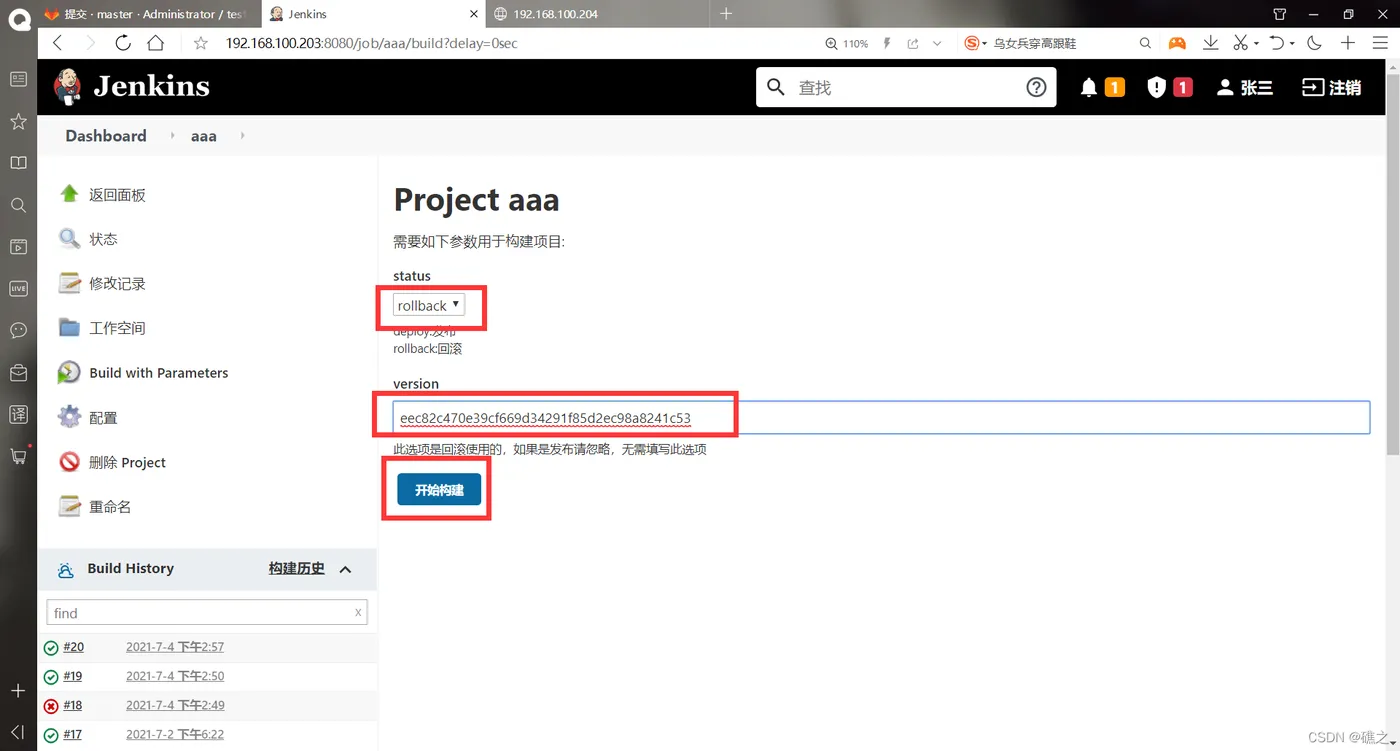Screen dimensions: 1400x751
Task: Click the failed status icon of build #18
Action: (51, 706)
